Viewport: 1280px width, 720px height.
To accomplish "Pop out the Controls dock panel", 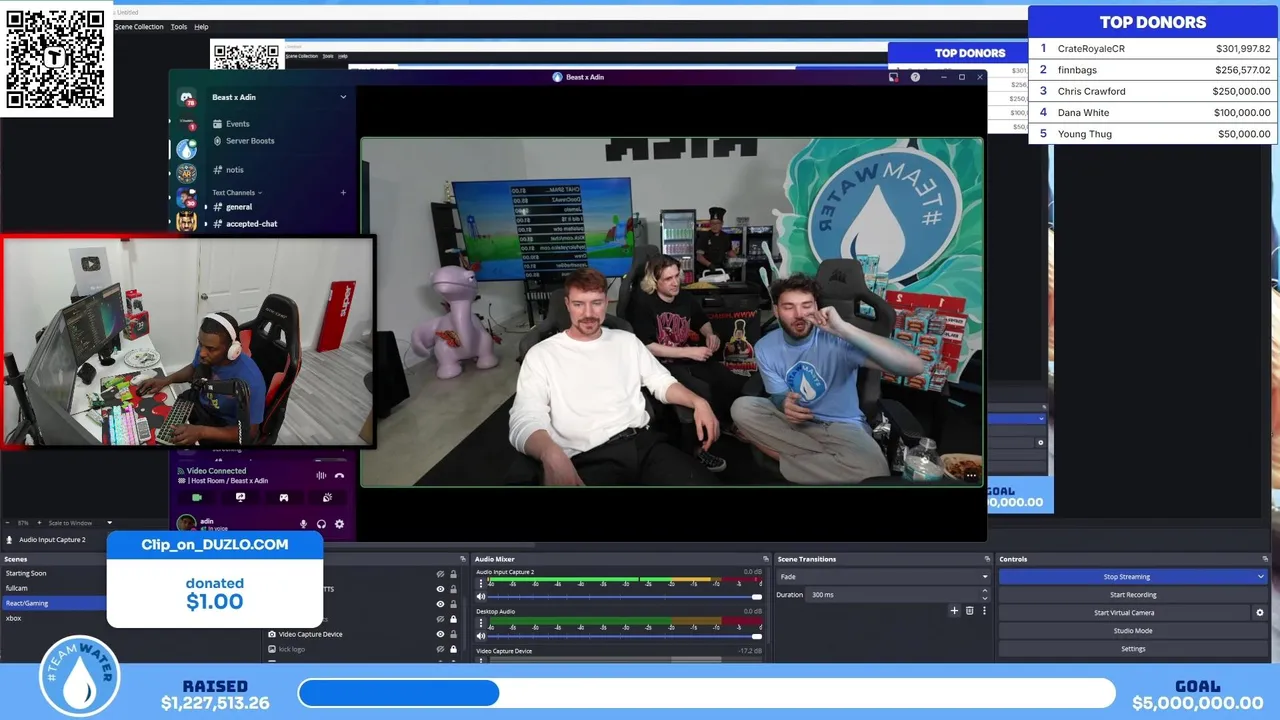I will point(1266,559).
